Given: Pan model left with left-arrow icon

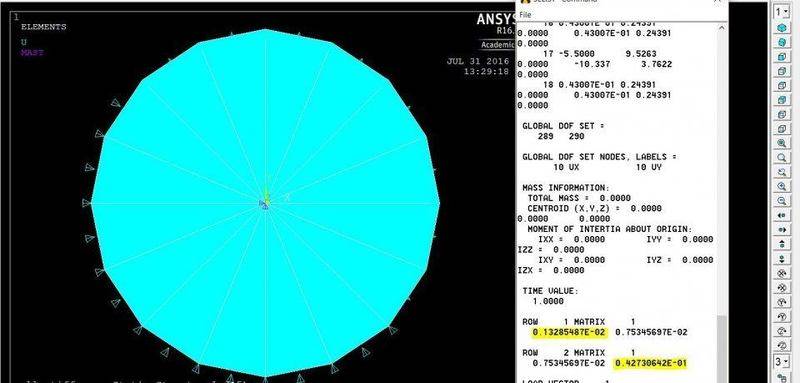Looking at the screenshot, I should point(782,216).
